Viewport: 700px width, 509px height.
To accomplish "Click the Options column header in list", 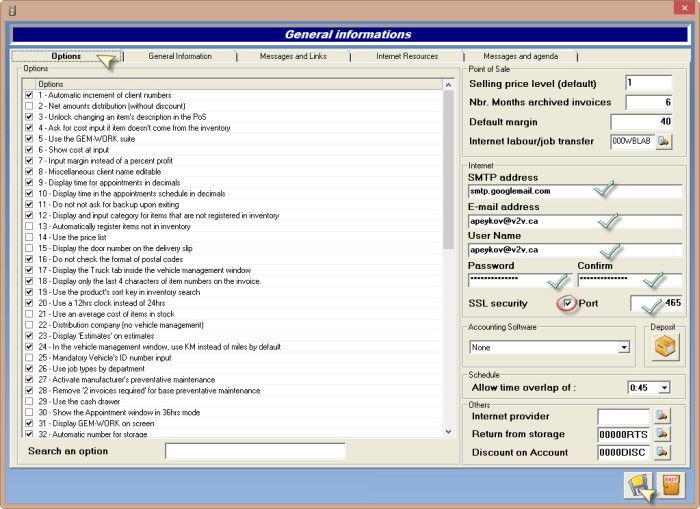I will (239, 84).
